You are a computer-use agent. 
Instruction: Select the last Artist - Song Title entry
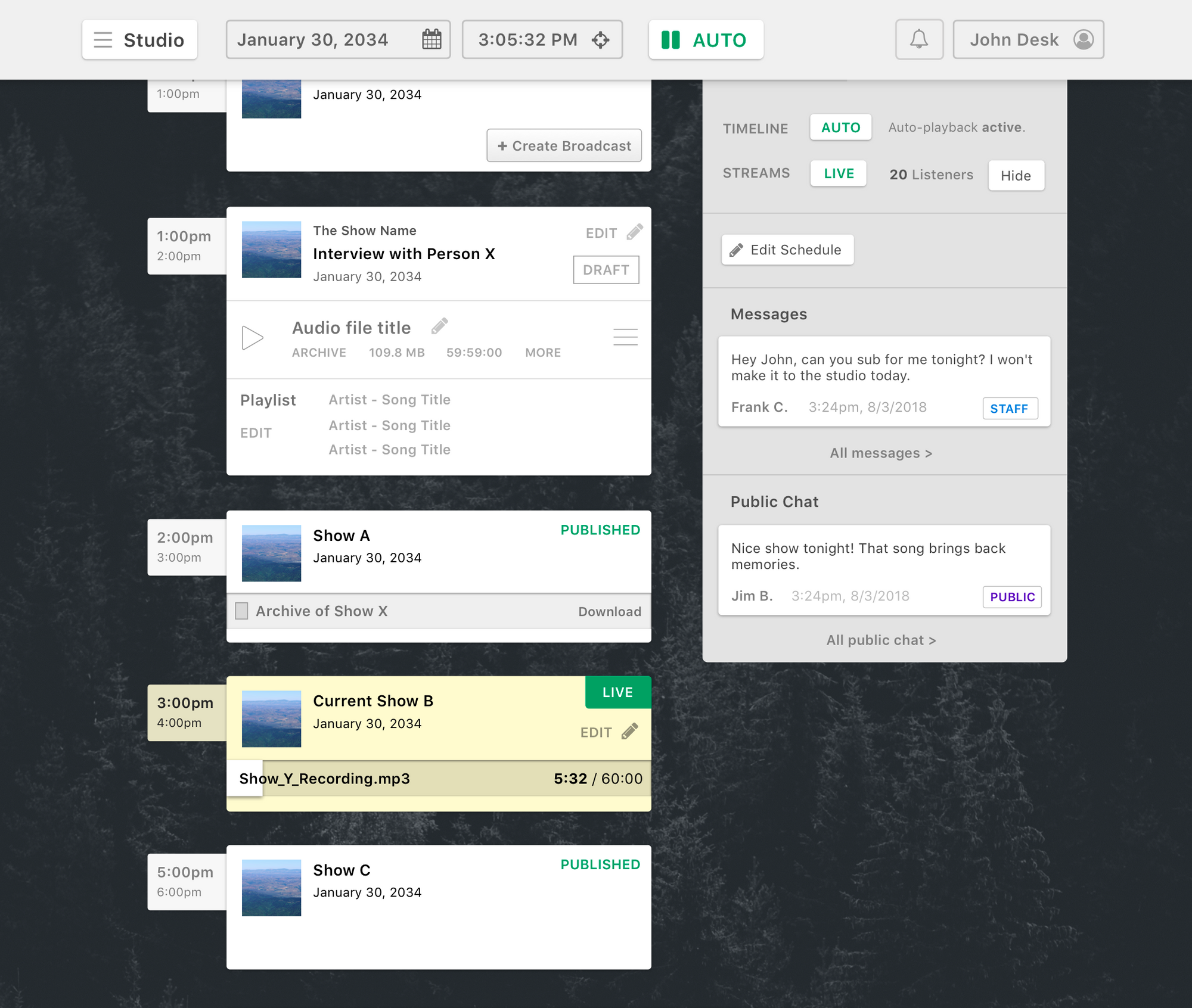pos(390,450)
